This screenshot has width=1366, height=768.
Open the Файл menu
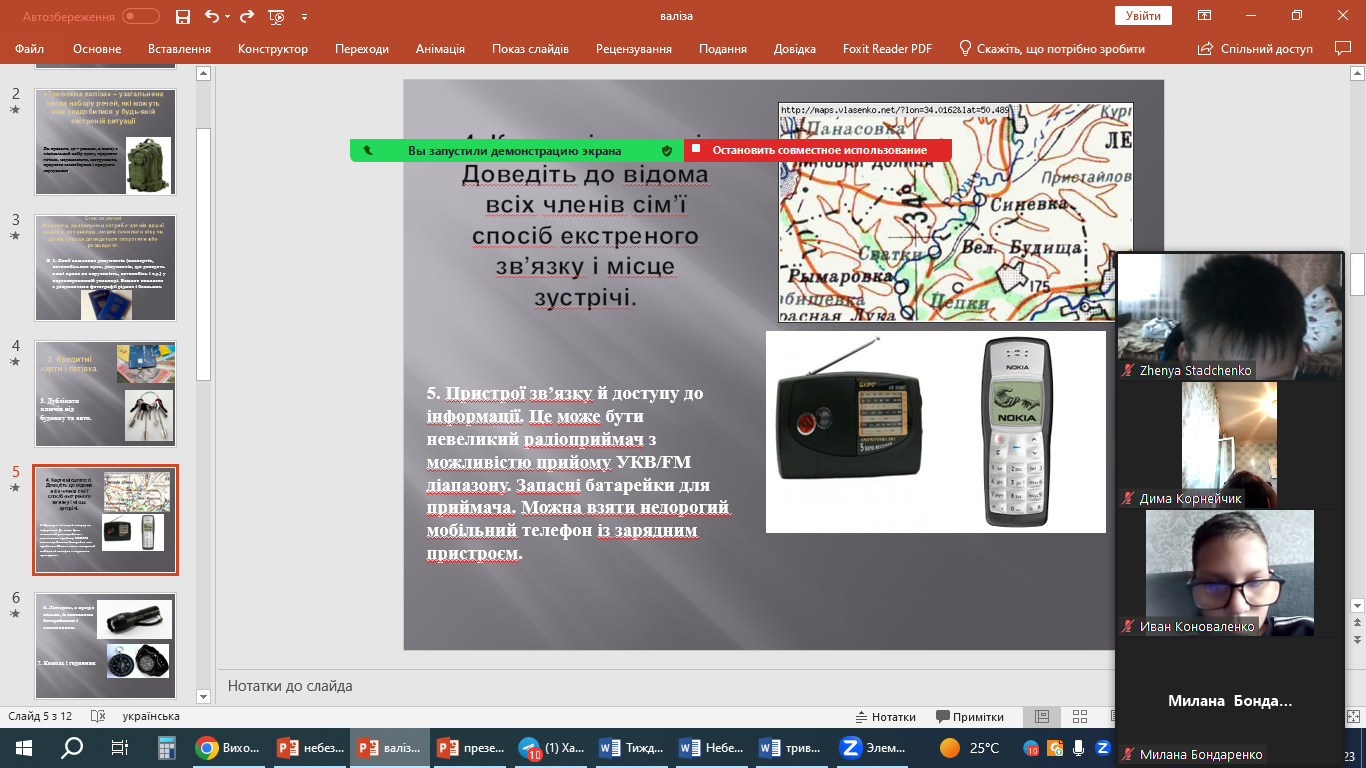[x=30, y=48]
